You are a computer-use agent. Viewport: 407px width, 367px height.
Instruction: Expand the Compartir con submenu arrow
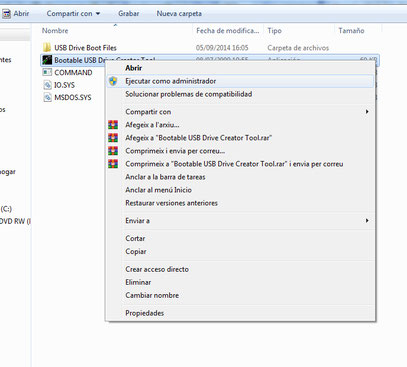[x=367, y=112]
